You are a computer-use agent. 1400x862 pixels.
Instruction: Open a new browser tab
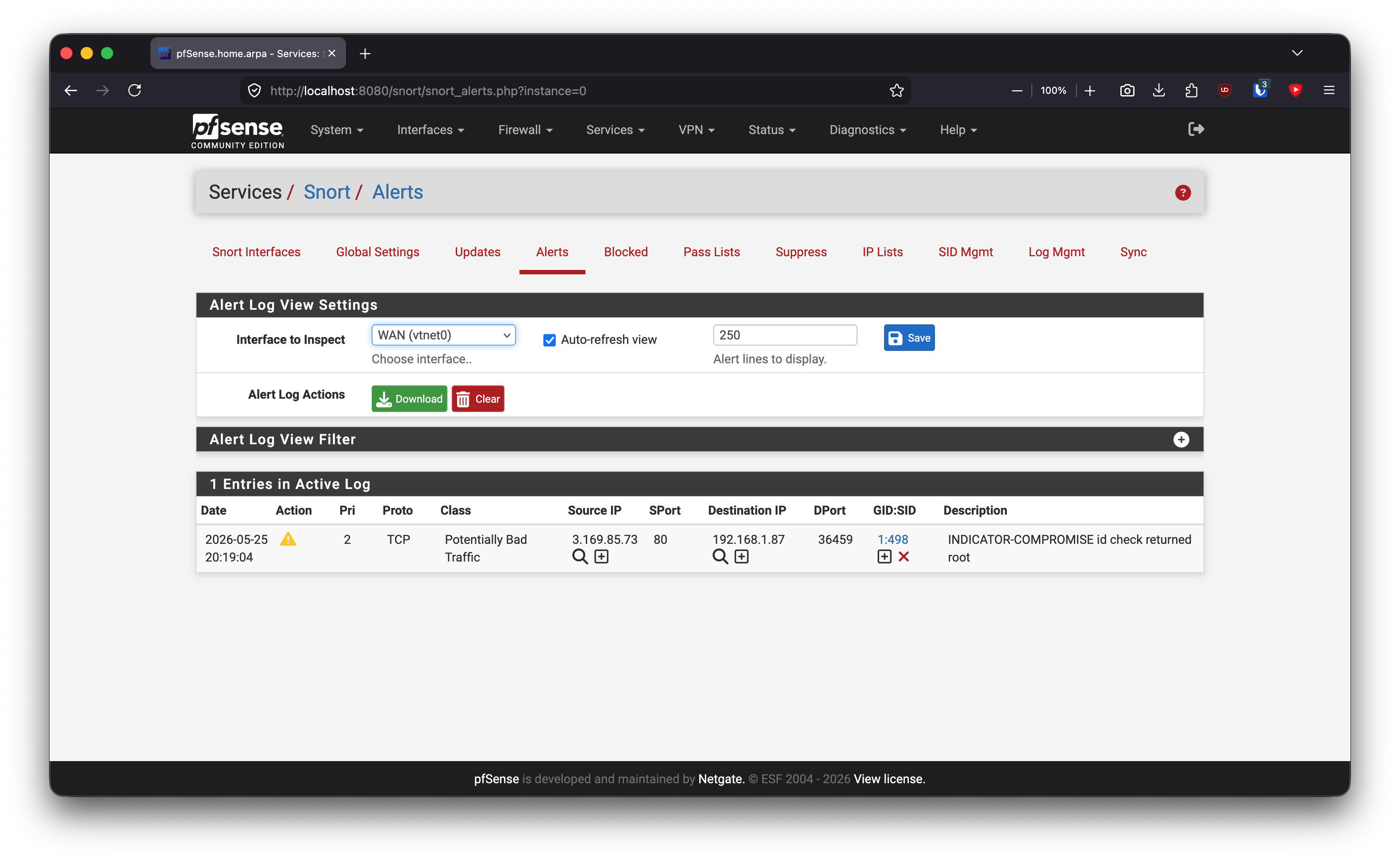point(365,54)
